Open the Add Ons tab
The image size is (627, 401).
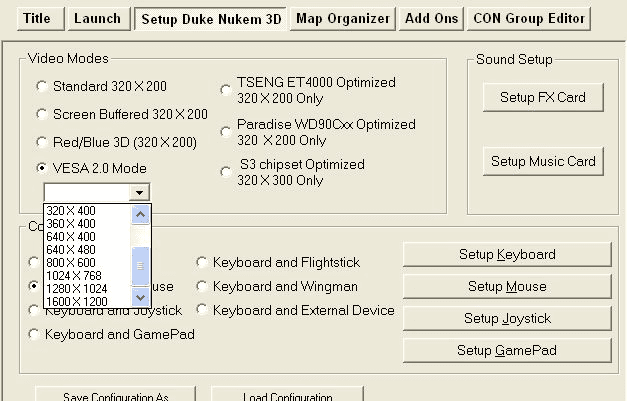click(431, 19)
